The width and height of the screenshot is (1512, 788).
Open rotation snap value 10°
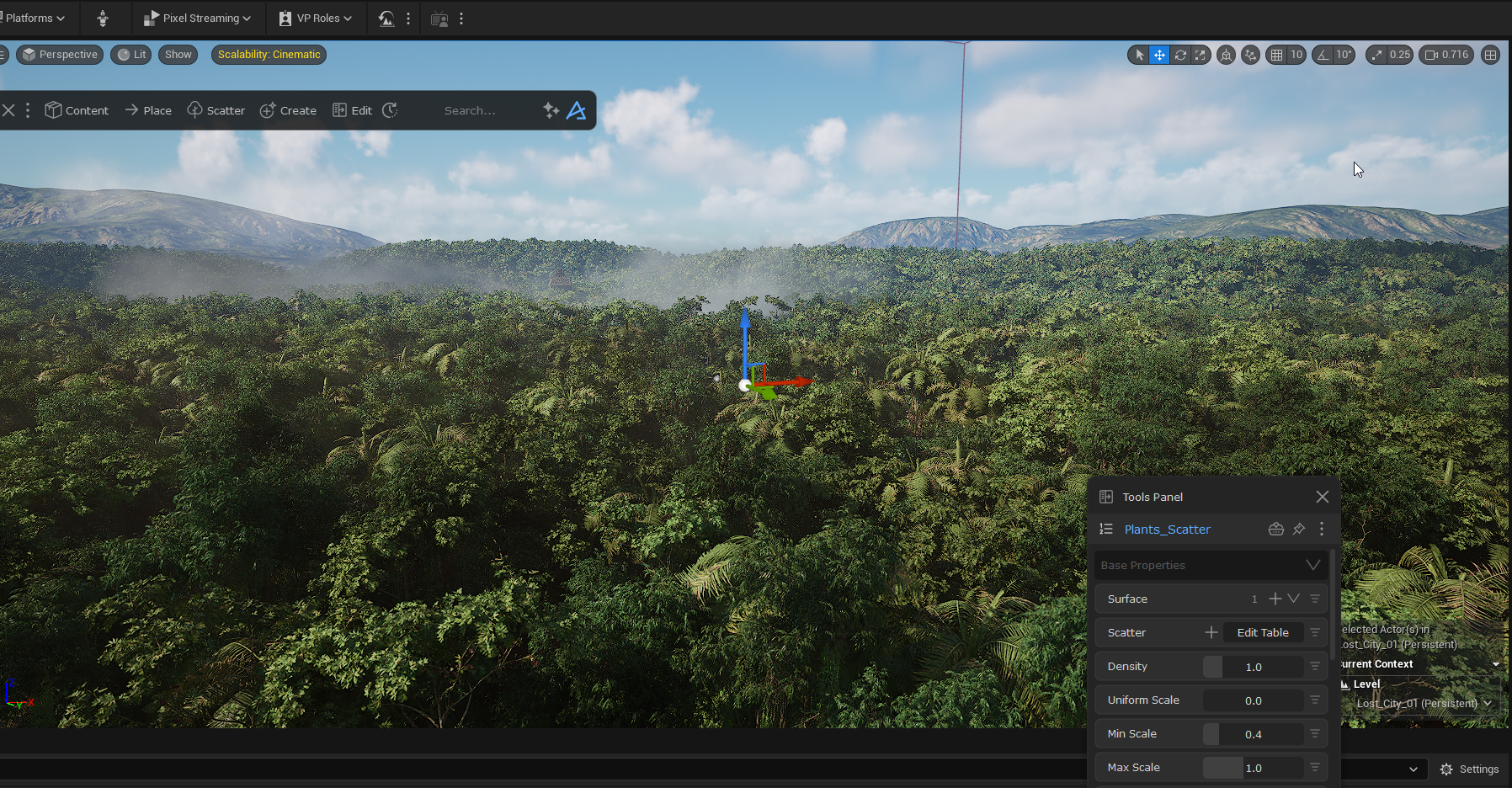[x=1344, y=55]
